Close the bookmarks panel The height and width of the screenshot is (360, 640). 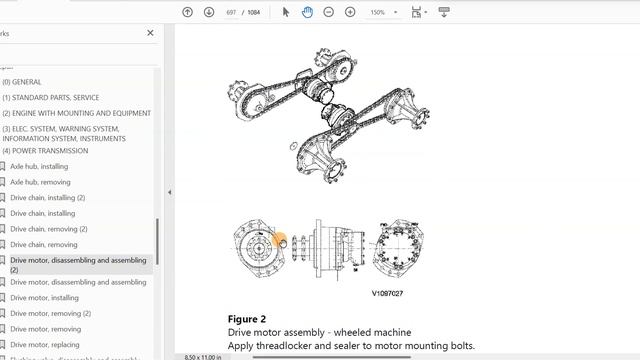150,33
